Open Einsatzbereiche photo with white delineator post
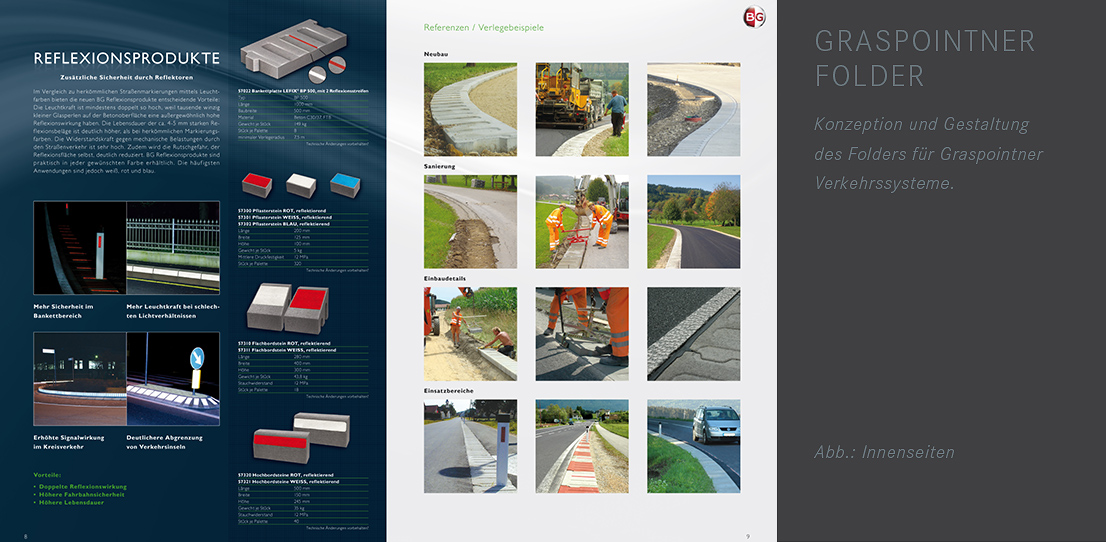1106x542 pixels. tap(470, 446)
